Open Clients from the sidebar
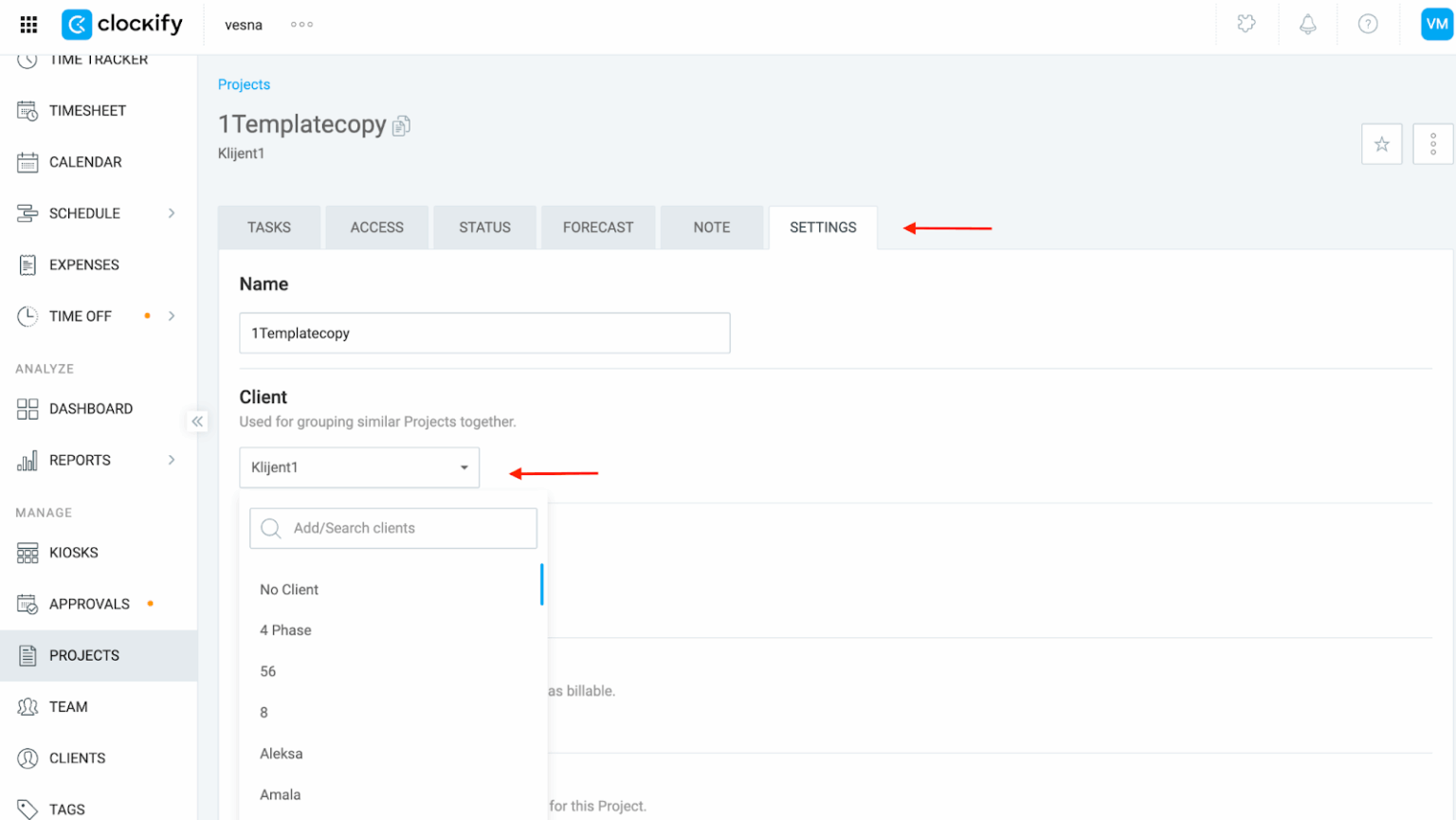The image size is (1456, 820). point(77,757)
